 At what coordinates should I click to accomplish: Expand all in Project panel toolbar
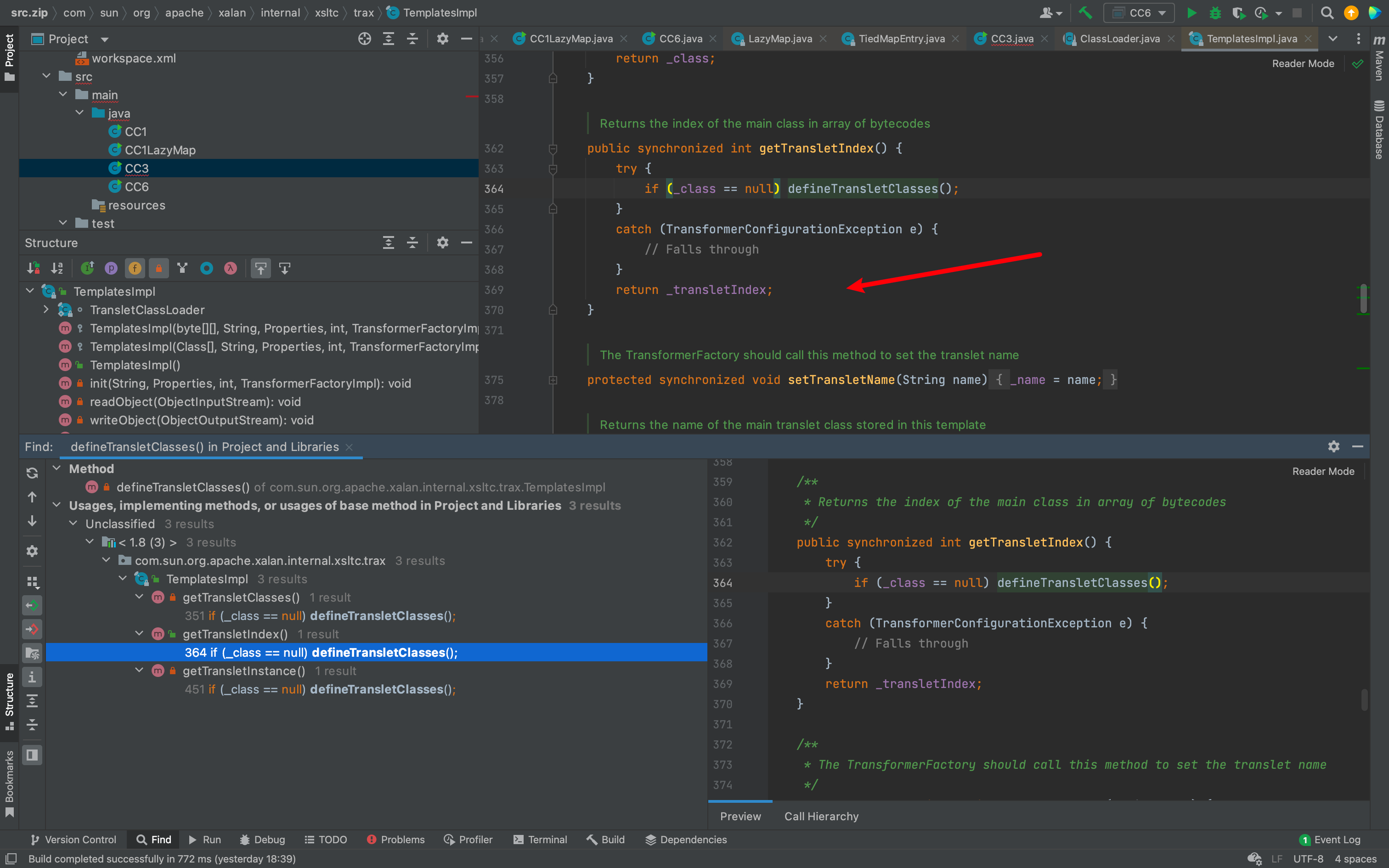(389, 39)
